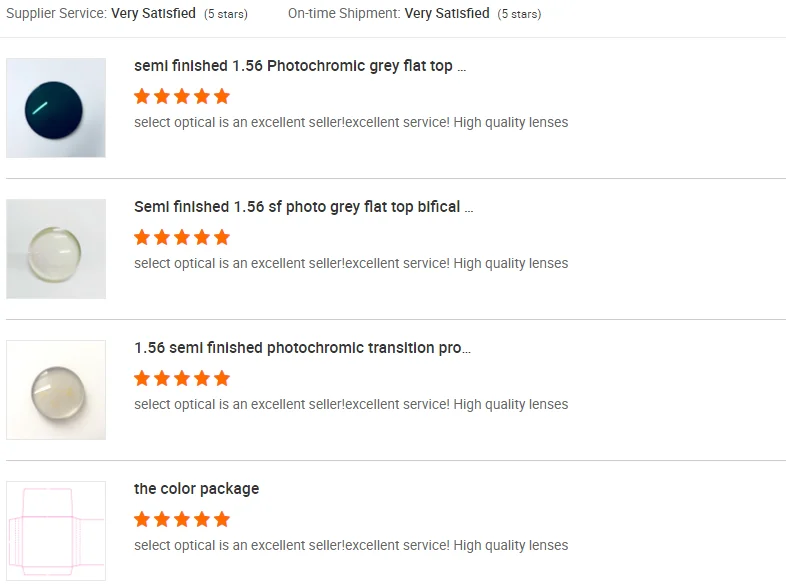The height and width of the screenshot is (586, 786).
Task: Open 'semi finished 1.56 Photochromic grey flat top' link
Action: [299, 66]
